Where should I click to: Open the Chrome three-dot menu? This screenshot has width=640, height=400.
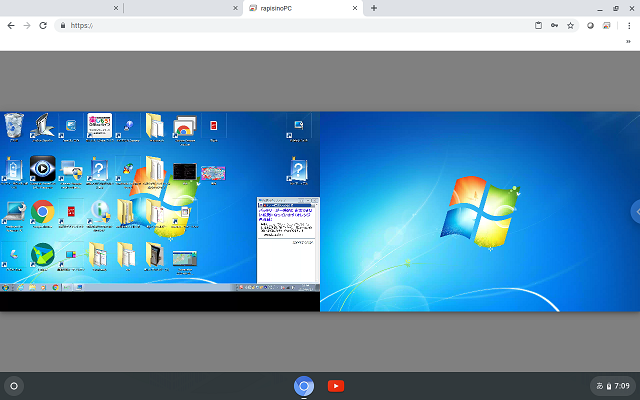click(x=629, y=25)
